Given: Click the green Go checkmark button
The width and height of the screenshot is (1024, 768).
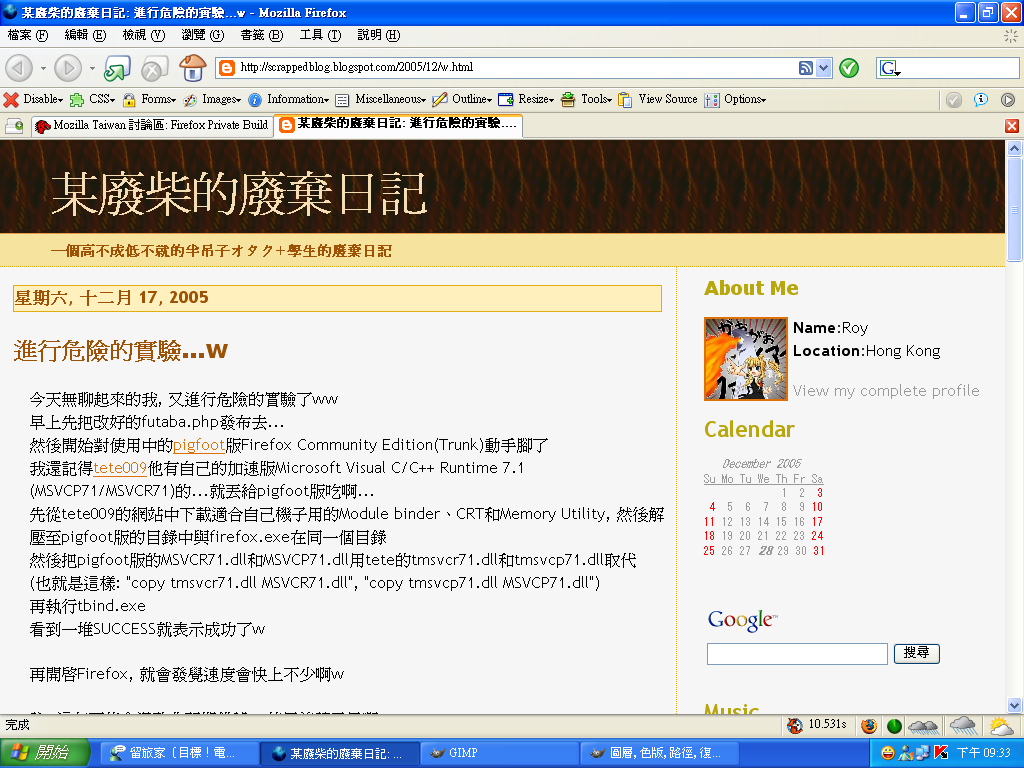Looking at the screenshot, I should 849,68.
